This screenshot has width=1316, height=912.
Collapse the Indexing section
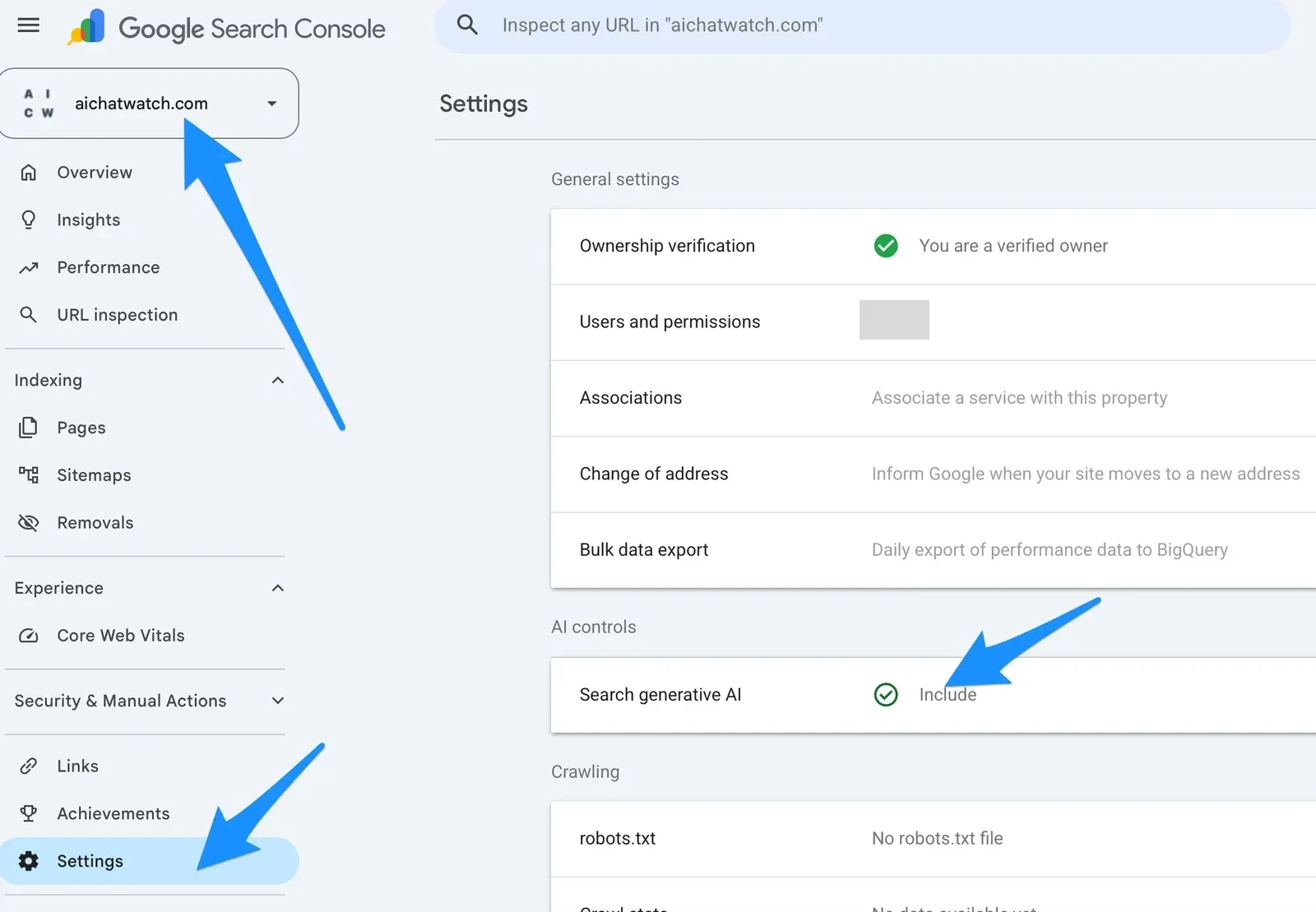click(278, 380)
